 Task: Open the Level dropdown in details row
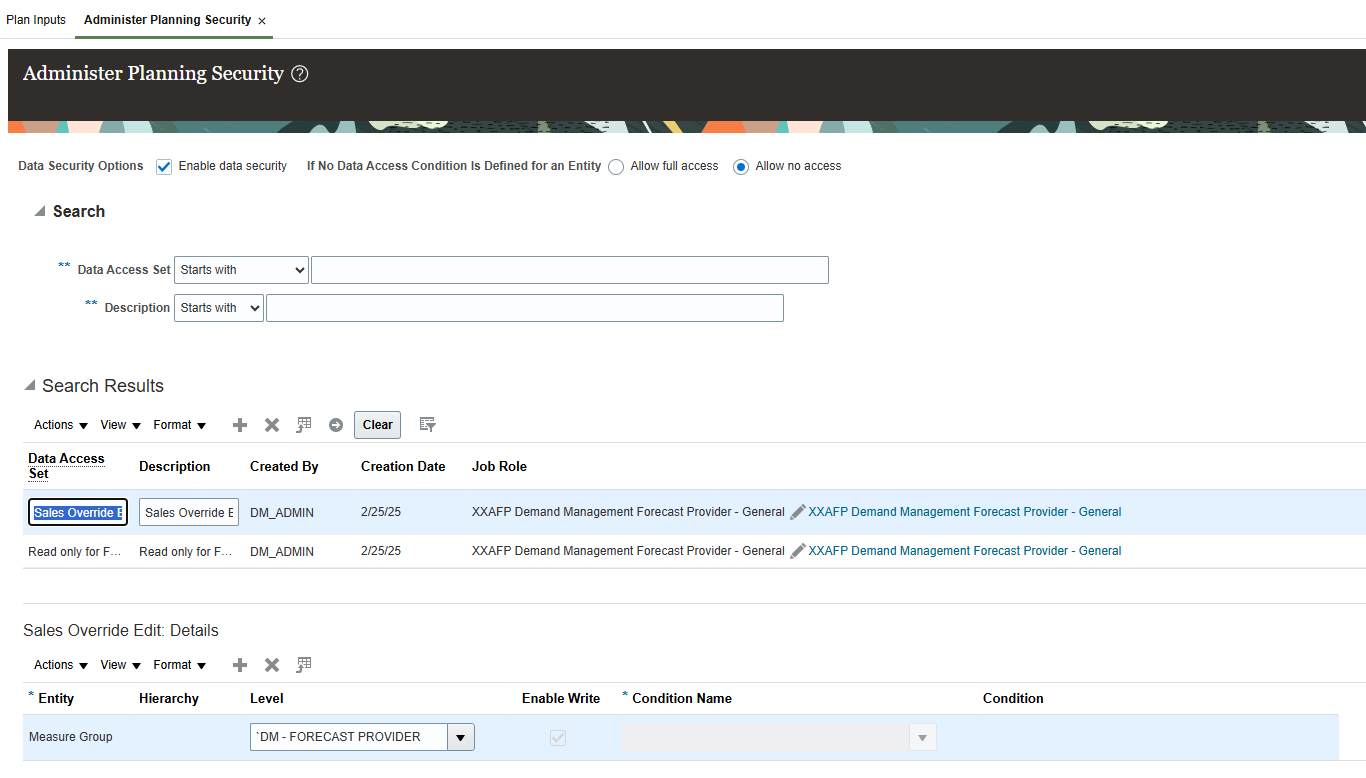[x=460, y=736]
